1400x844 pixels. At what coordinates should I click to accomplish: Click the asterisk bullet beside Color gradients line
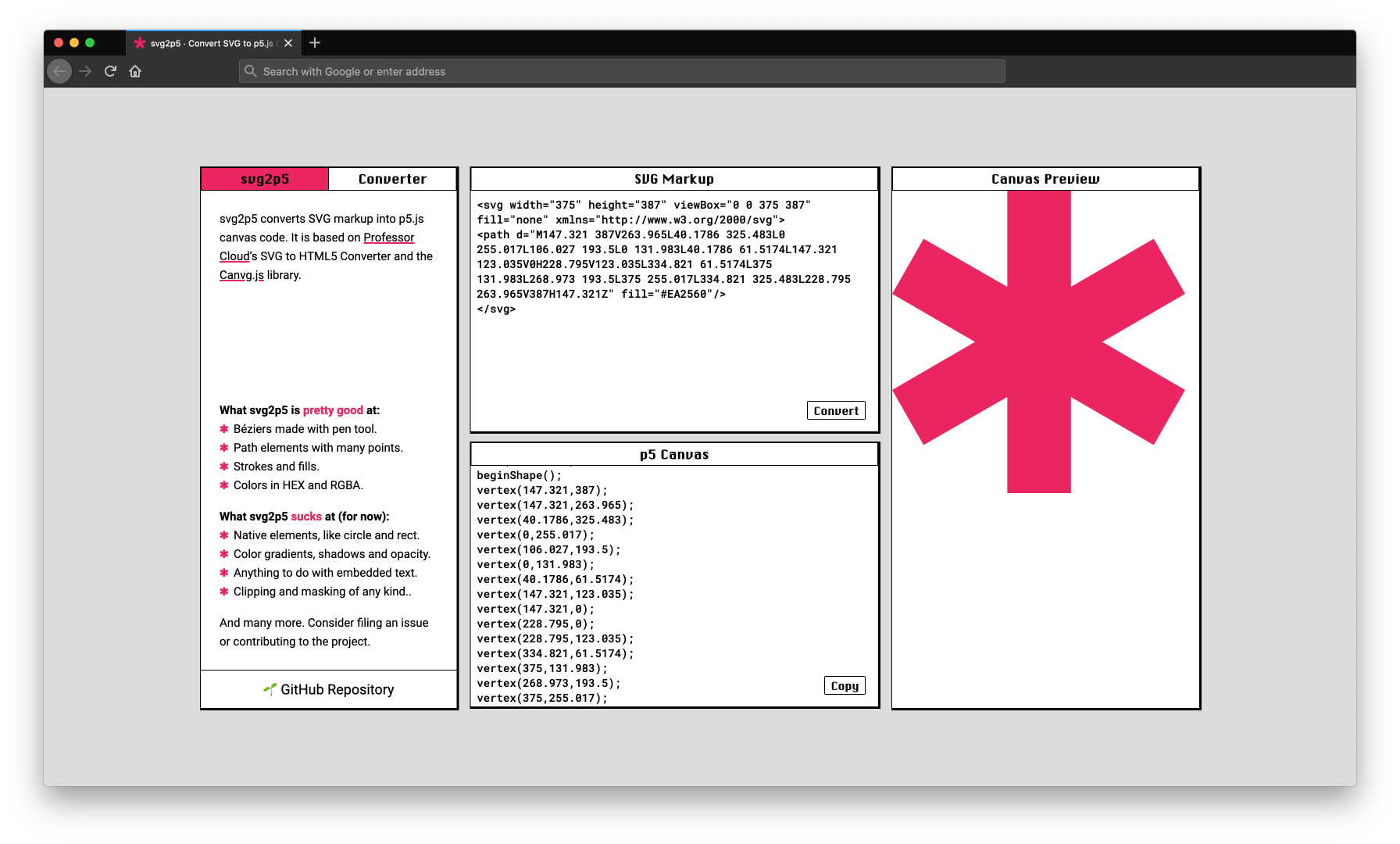(224, 554)
